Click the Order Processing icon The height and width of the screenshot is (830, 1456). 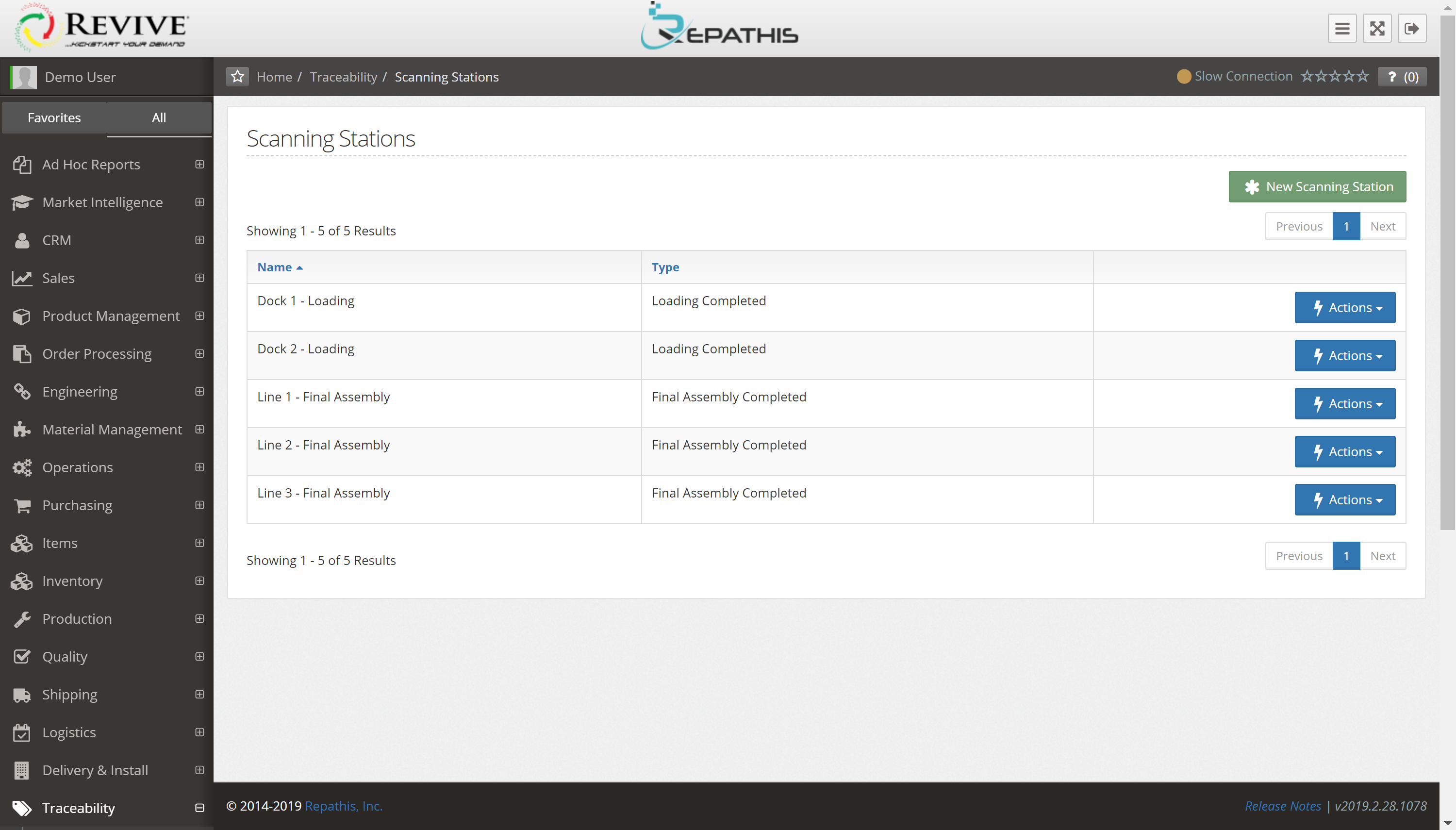pos(22,354)
